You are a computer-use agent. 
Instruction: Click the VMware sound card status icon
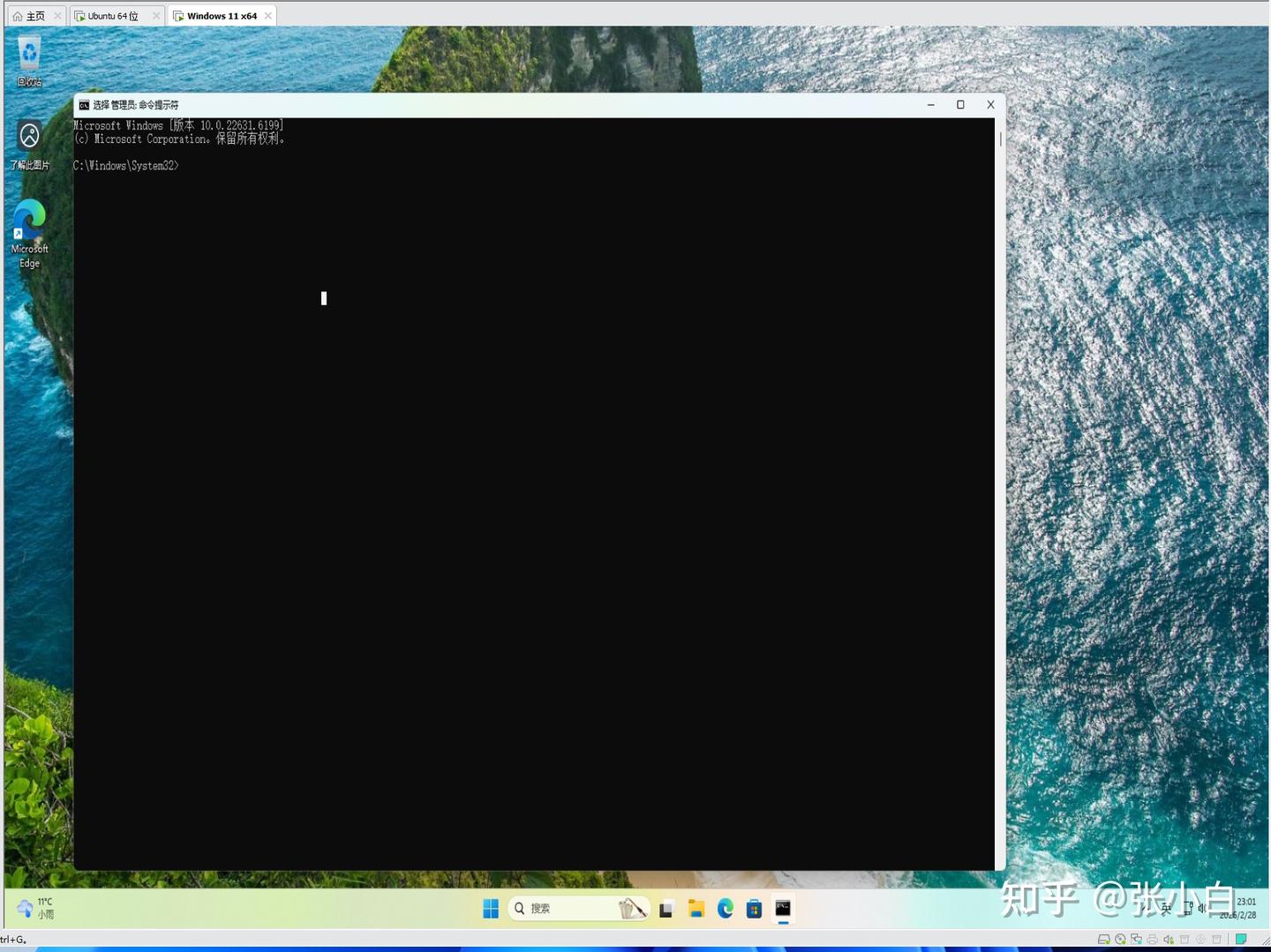click(x=1169, y=940)
